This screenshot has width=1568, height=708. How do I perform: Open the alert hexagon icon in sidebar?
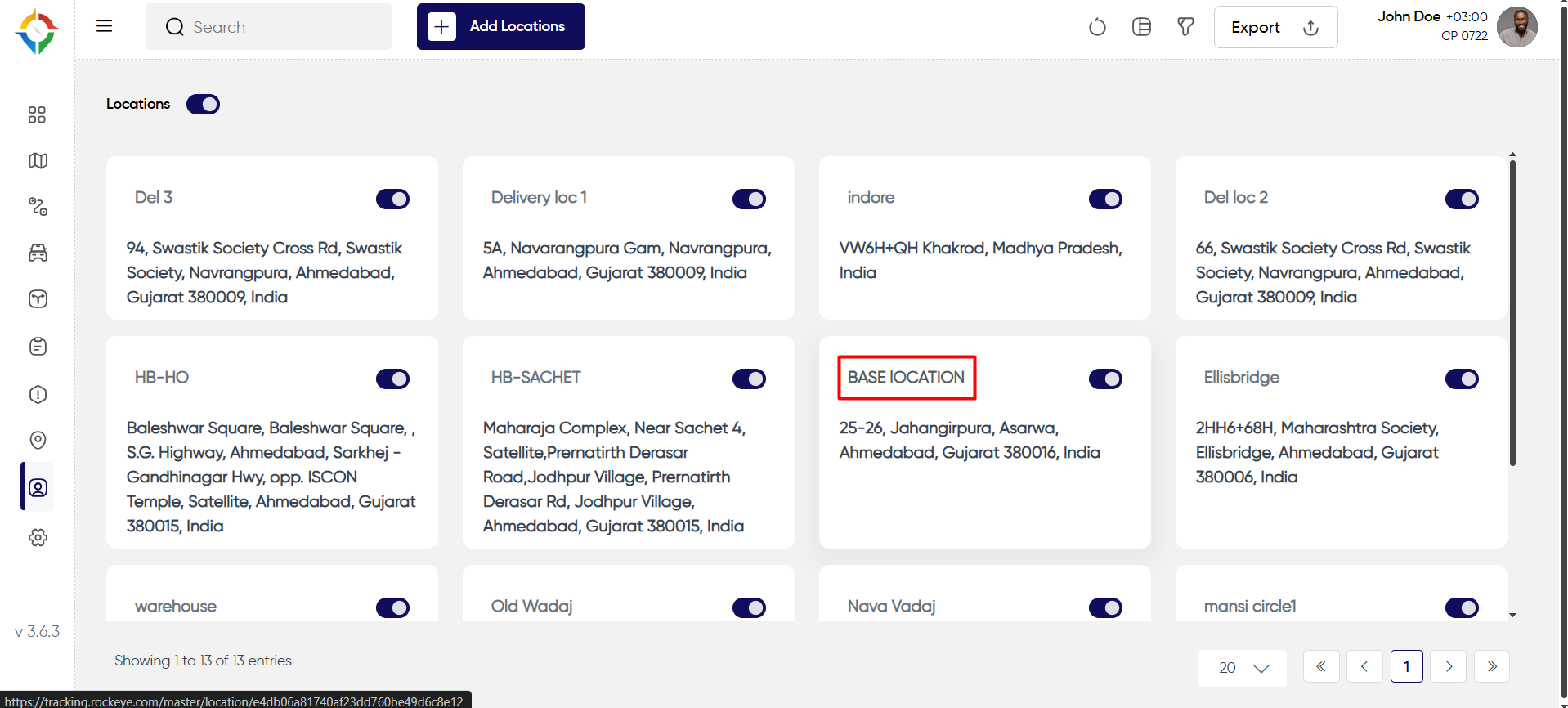[38, 394]
